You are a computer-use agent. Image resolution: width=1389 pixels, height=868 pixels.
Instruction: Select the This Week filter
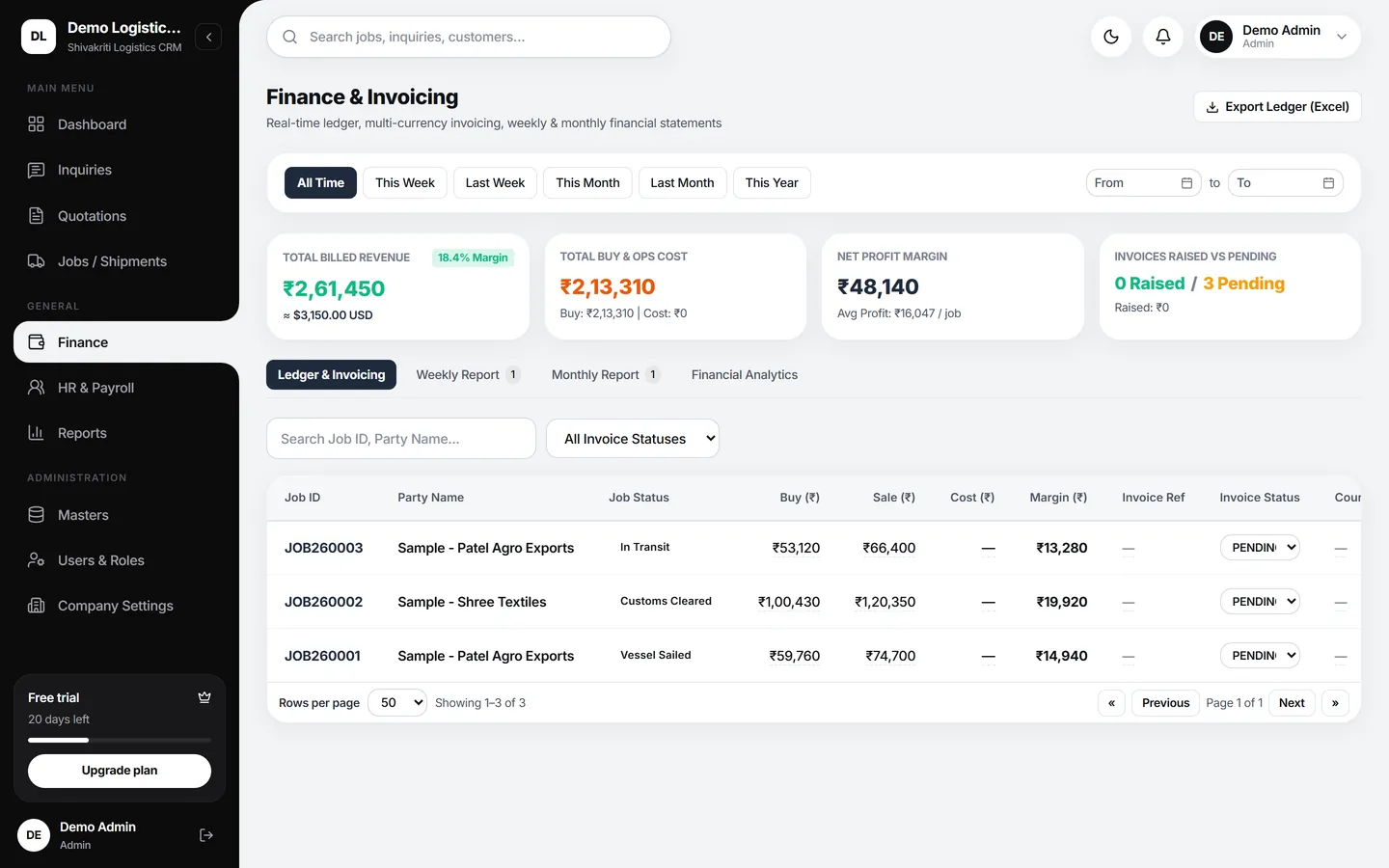pyautogui.click(x=405, y=183)
